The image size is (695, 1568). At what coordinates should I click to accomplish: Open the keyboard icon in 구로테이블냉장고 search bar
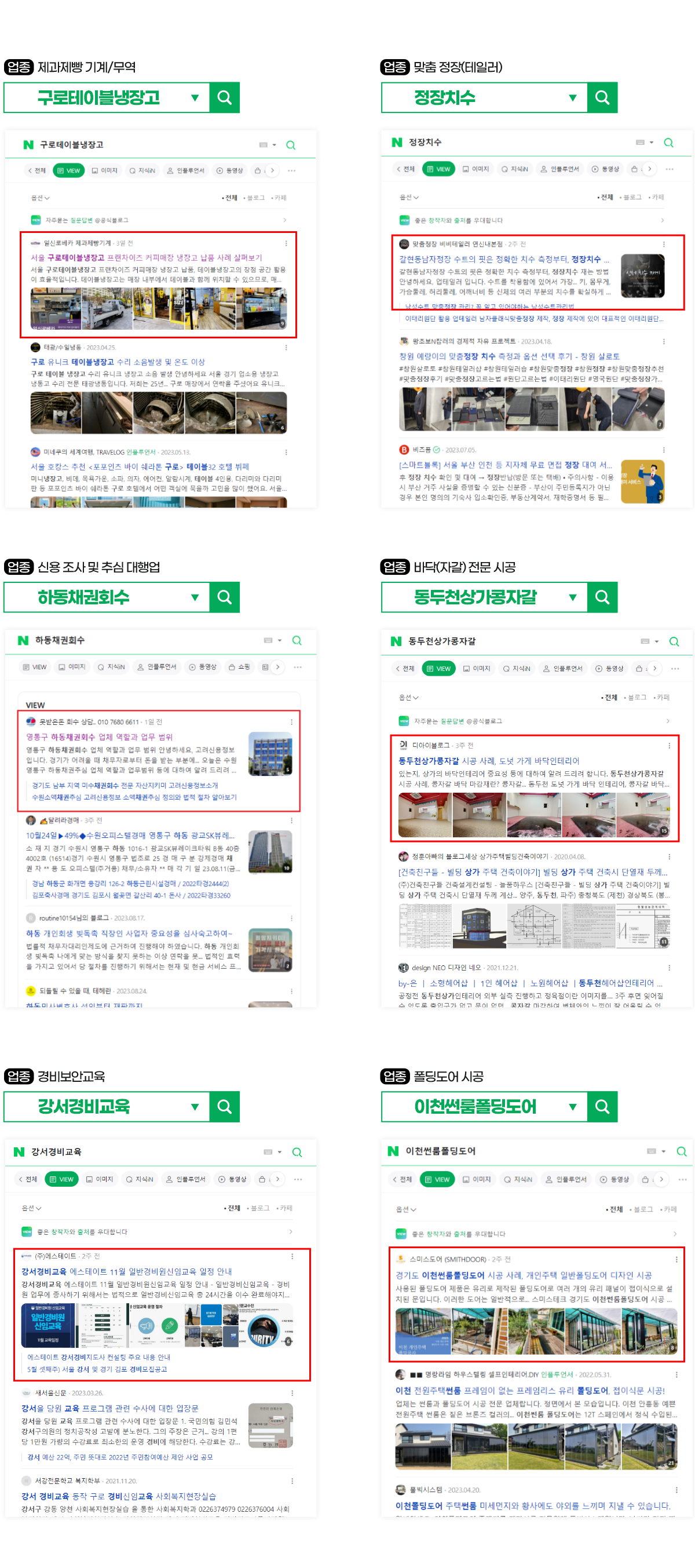click(264, 145)
